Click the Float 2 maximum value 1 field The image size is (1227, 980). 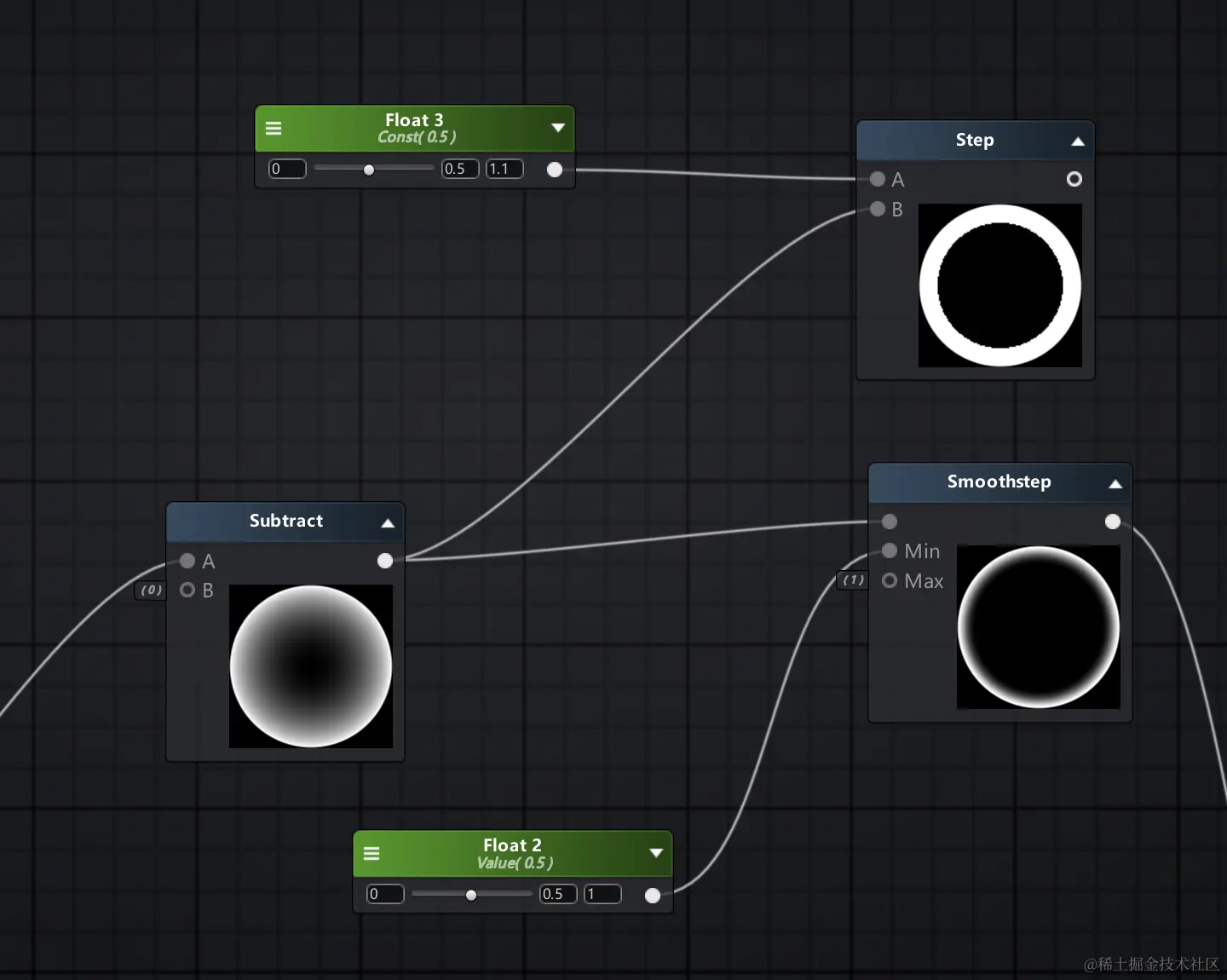coord(602,894)
